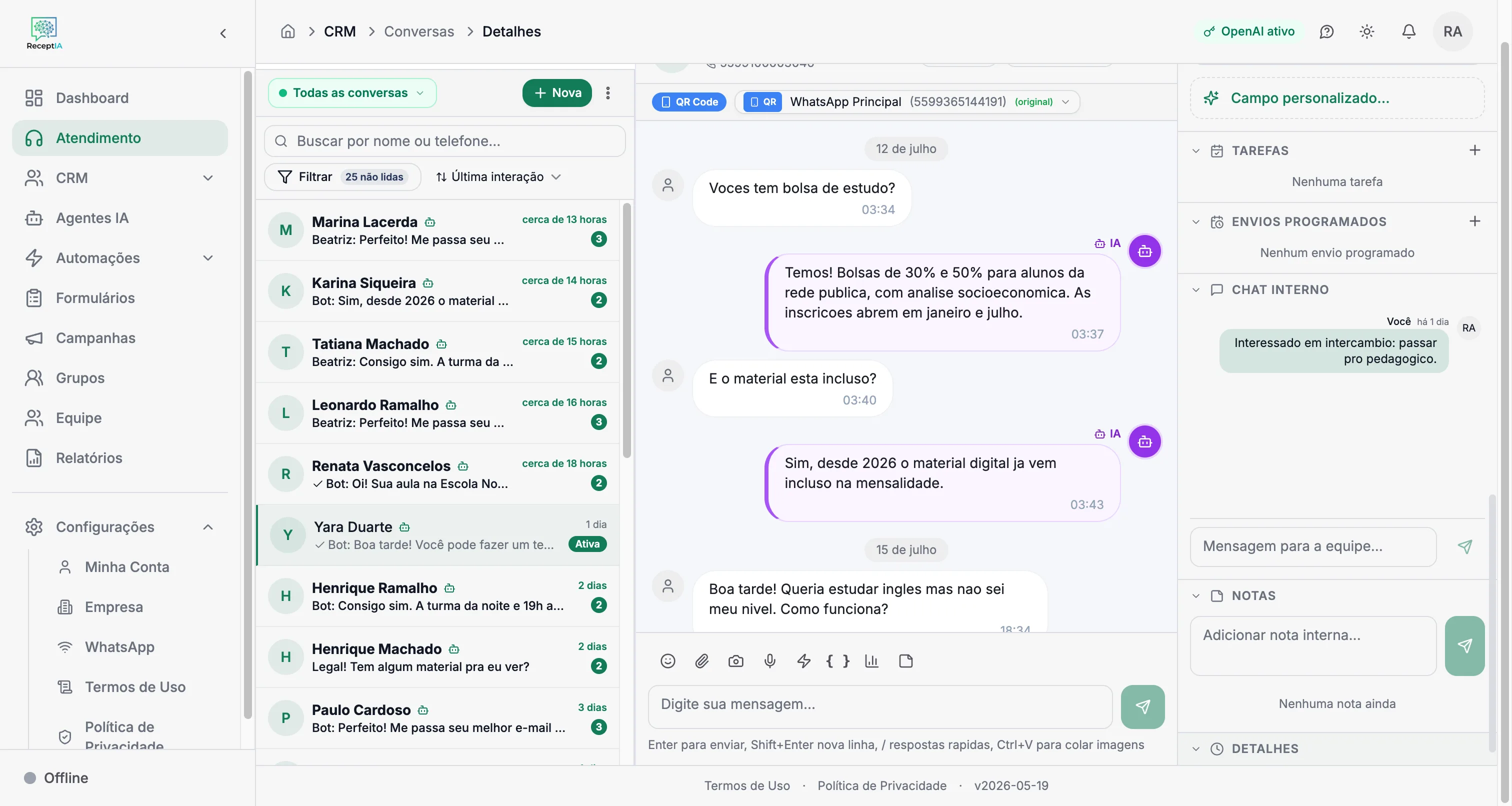Select Atendimento in the sidebar

(x=119, y=138)
